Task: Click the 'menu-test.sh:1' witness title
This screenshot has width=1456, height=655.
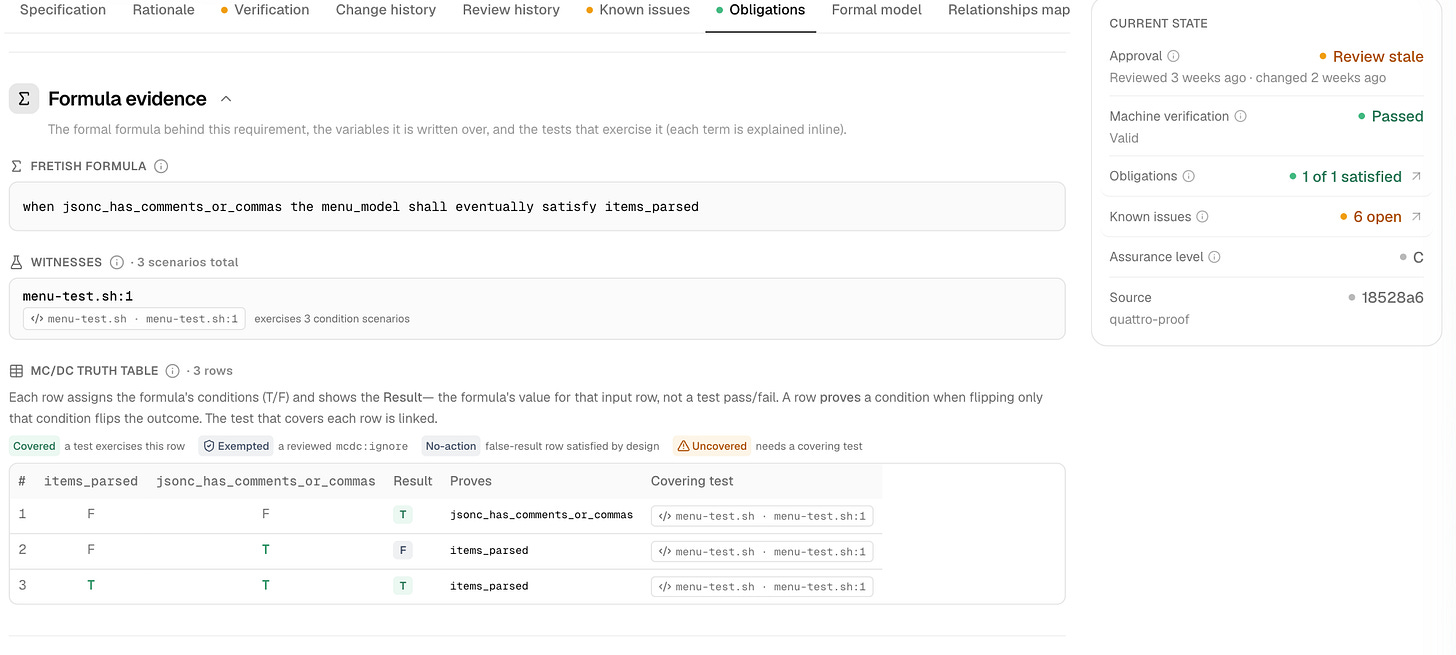Action: click(78, 296)
